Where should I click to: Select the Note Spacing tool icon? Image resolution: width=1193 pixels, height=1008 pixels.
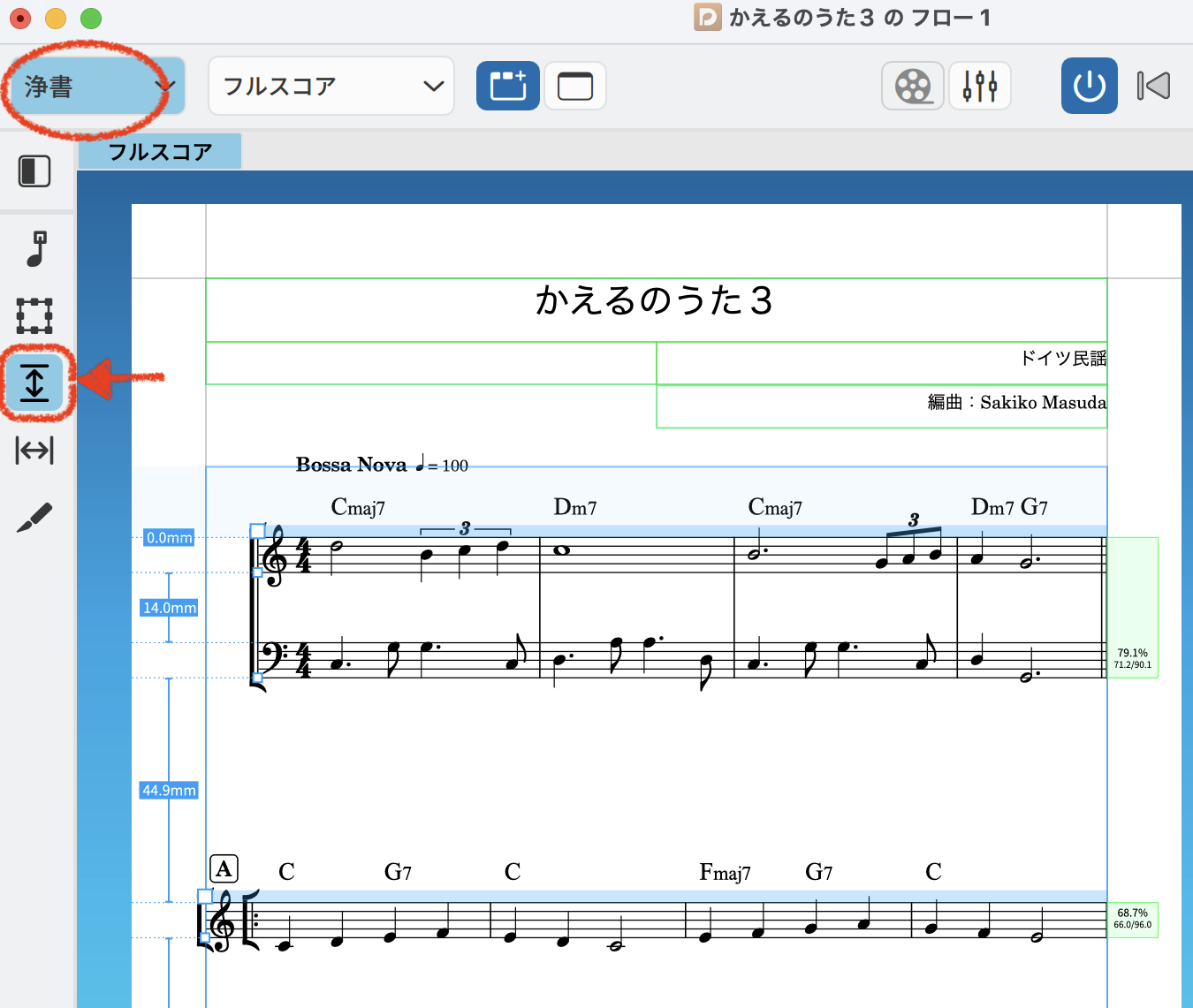click(x=35, y=450)
